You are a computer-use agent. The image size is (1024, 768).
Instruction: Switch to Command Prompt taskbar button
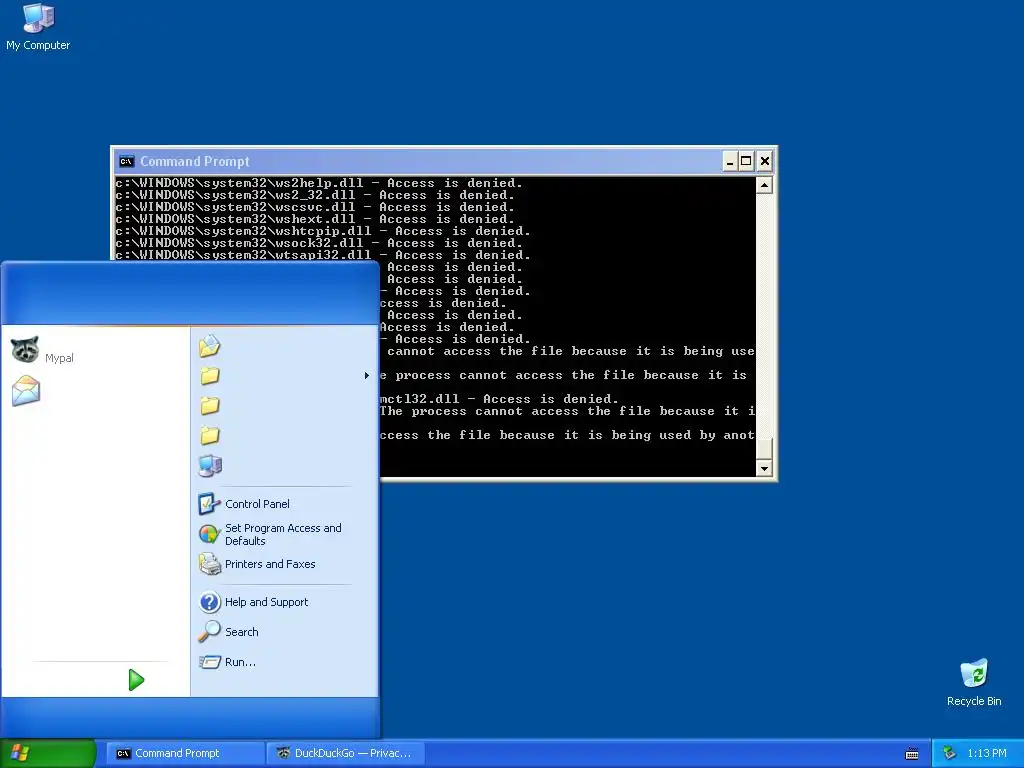pos(185,753)
